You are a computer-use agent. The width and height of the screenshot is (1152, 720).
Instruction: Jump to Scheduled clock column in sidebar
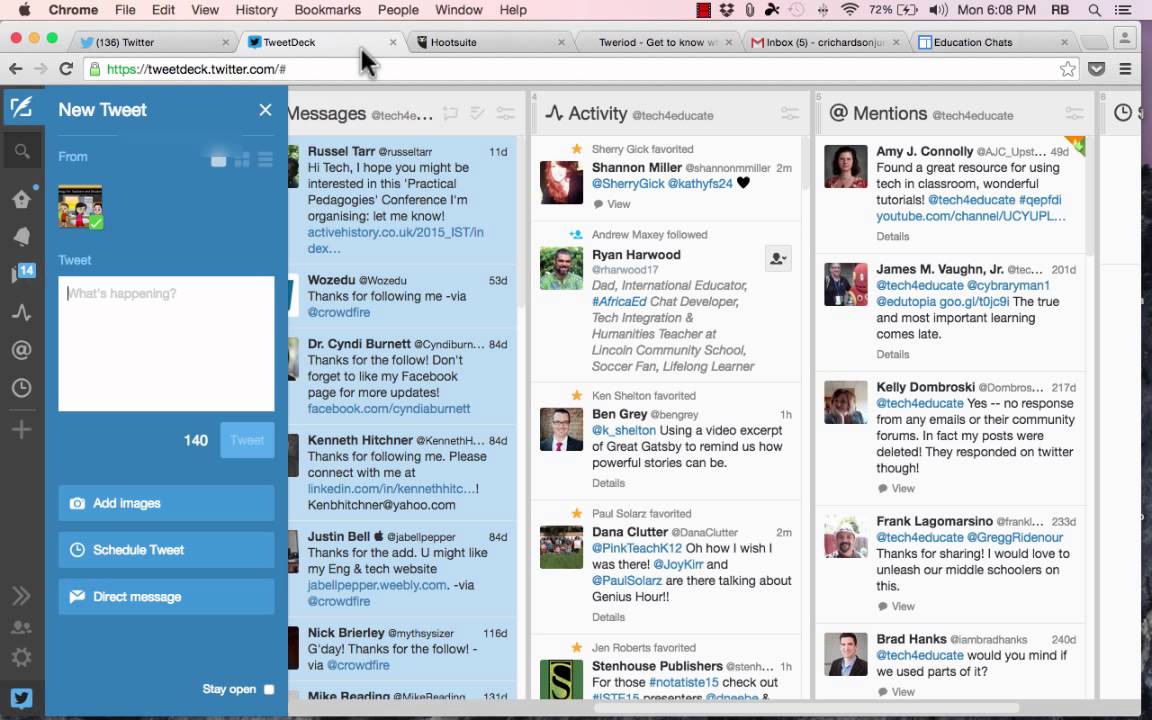click(x=21, y=388)
